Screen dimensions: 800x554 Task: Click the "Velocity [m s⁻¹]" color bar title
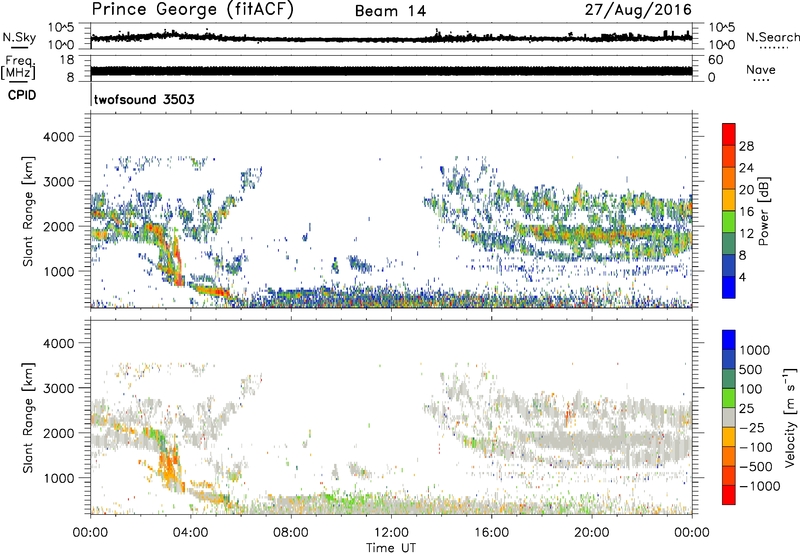[x=790, y=417]
